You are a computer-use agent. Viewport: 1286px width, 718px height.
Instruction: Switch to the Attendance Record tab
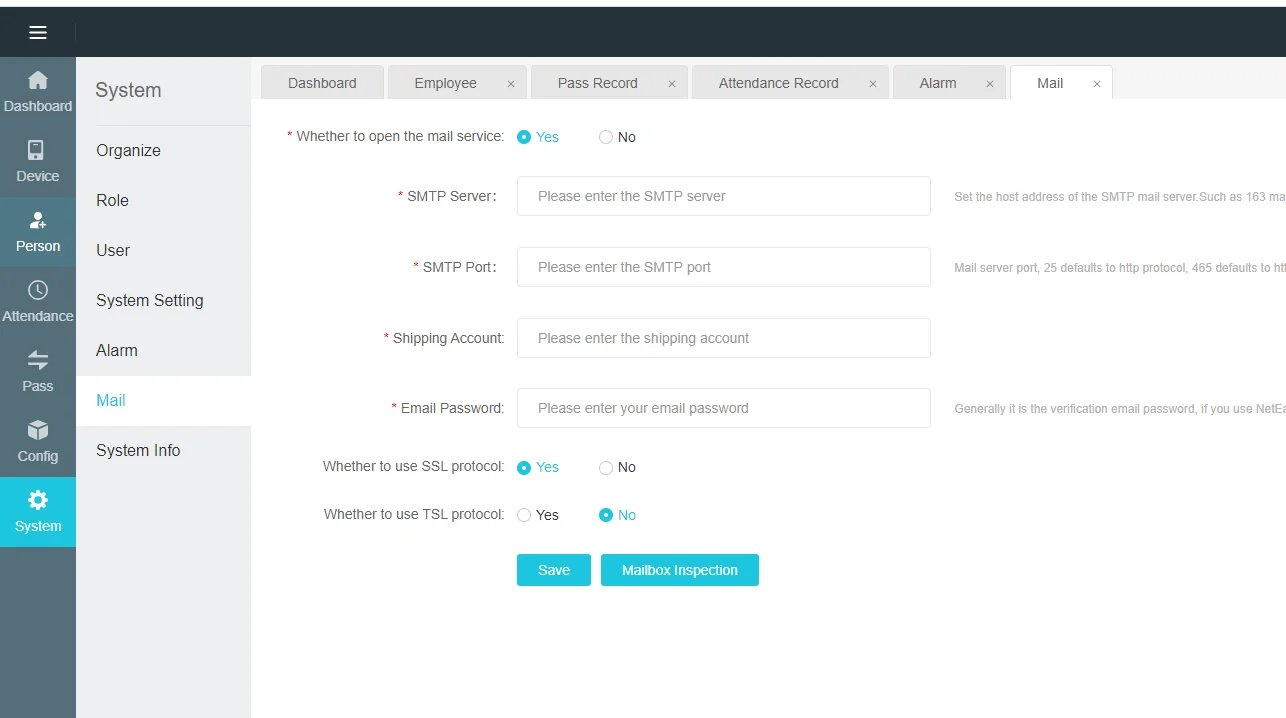coord(778,83)
